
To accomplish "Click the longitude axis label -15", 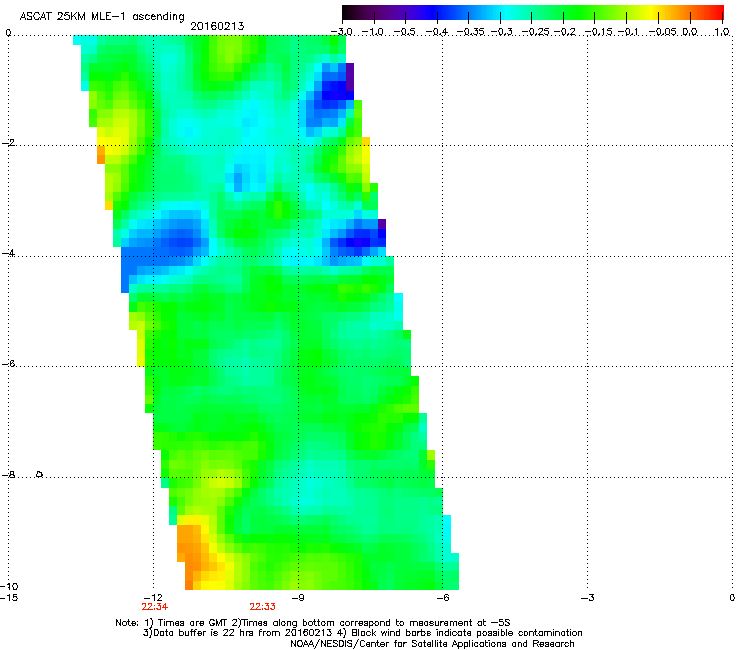I will [9, 598].
